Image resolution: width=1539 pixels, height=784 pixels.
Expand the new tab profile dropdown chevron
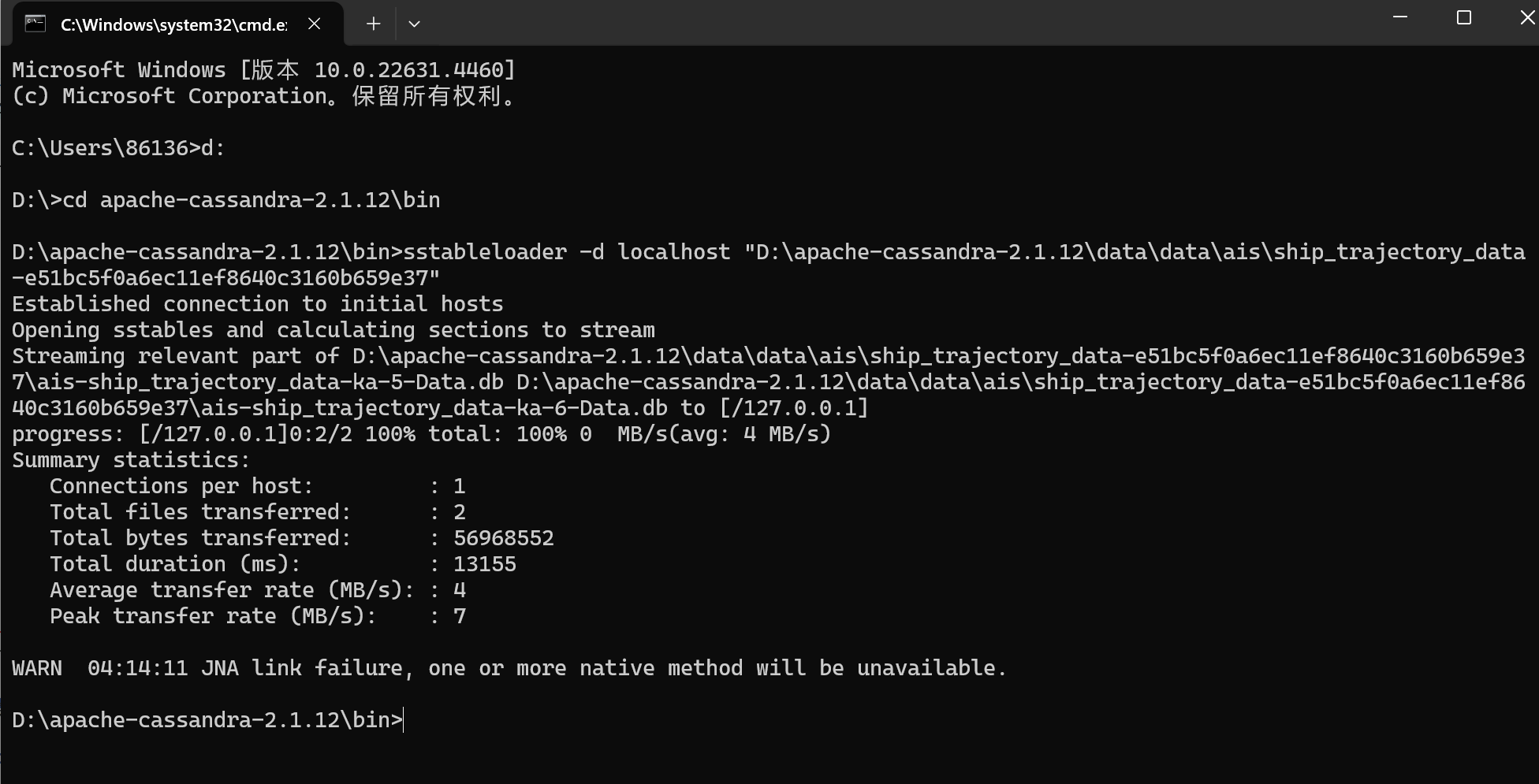[x=414, y=24]
